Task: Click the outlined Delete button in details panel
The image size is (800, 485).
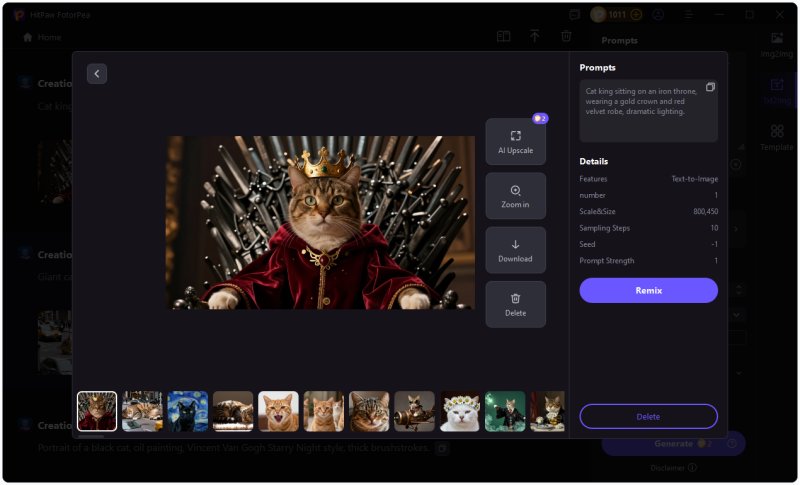Action: [x=648, y=416]
